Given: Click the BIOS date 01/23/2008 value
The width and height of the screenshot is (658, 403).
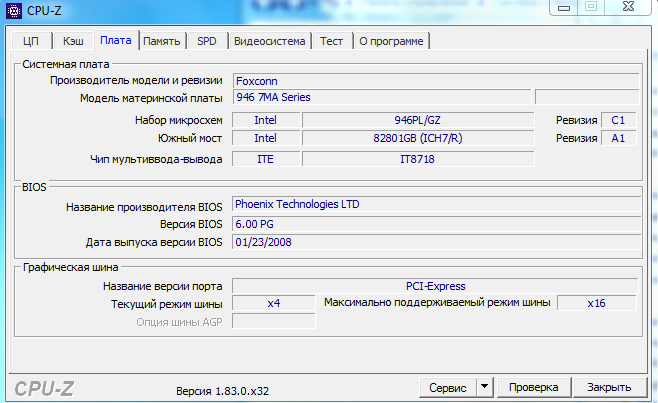Looking at the screenshot, I should coord(436,242).
